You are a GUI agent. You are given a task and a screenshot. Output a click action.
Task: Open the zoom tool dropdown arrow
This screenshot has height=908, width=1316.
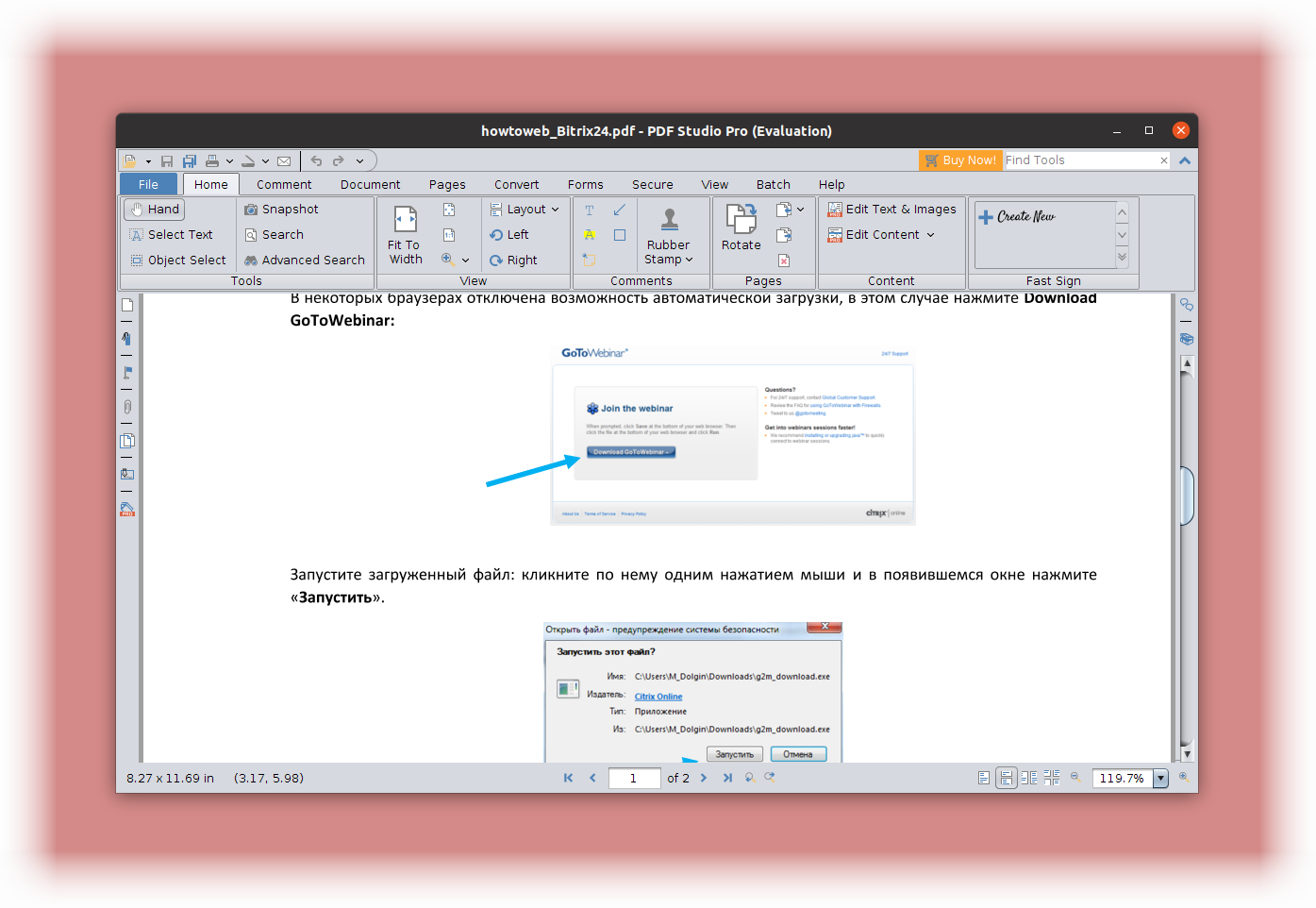[x=465, y=261]
